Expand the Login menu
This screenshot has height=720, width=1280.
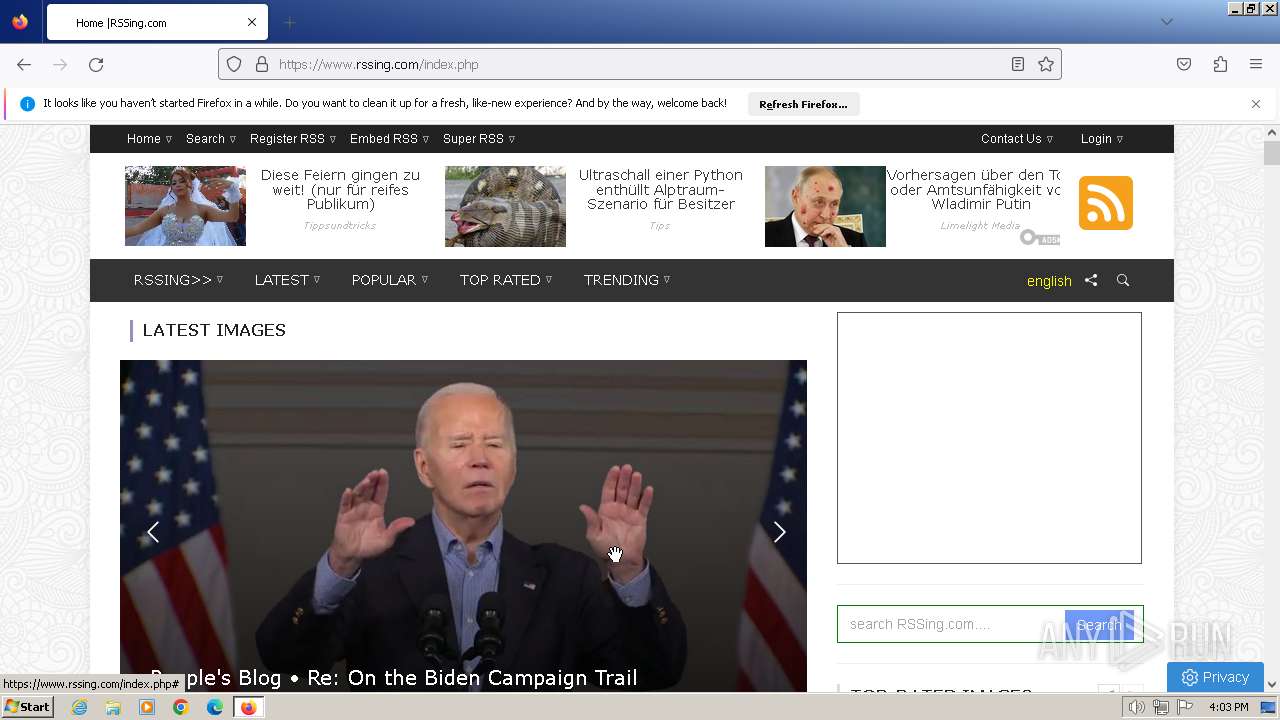[1102, 139]
